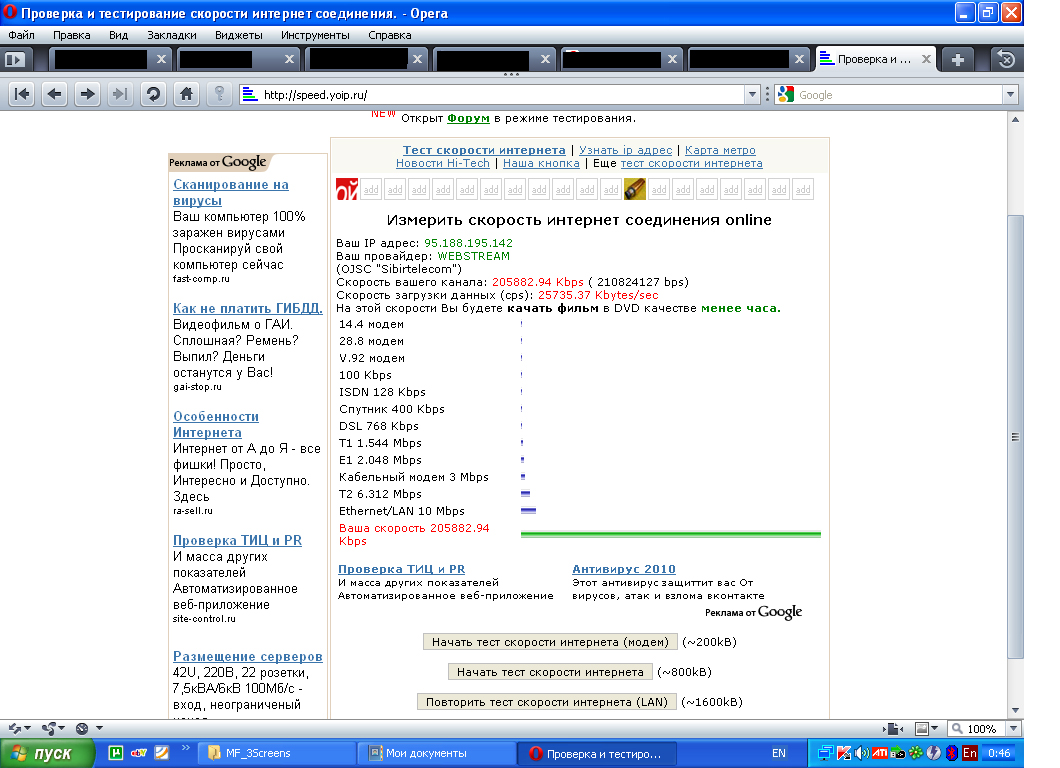Screen dimensions: 1060x768
Task: Reload the current page
Action: pos(153,94)
